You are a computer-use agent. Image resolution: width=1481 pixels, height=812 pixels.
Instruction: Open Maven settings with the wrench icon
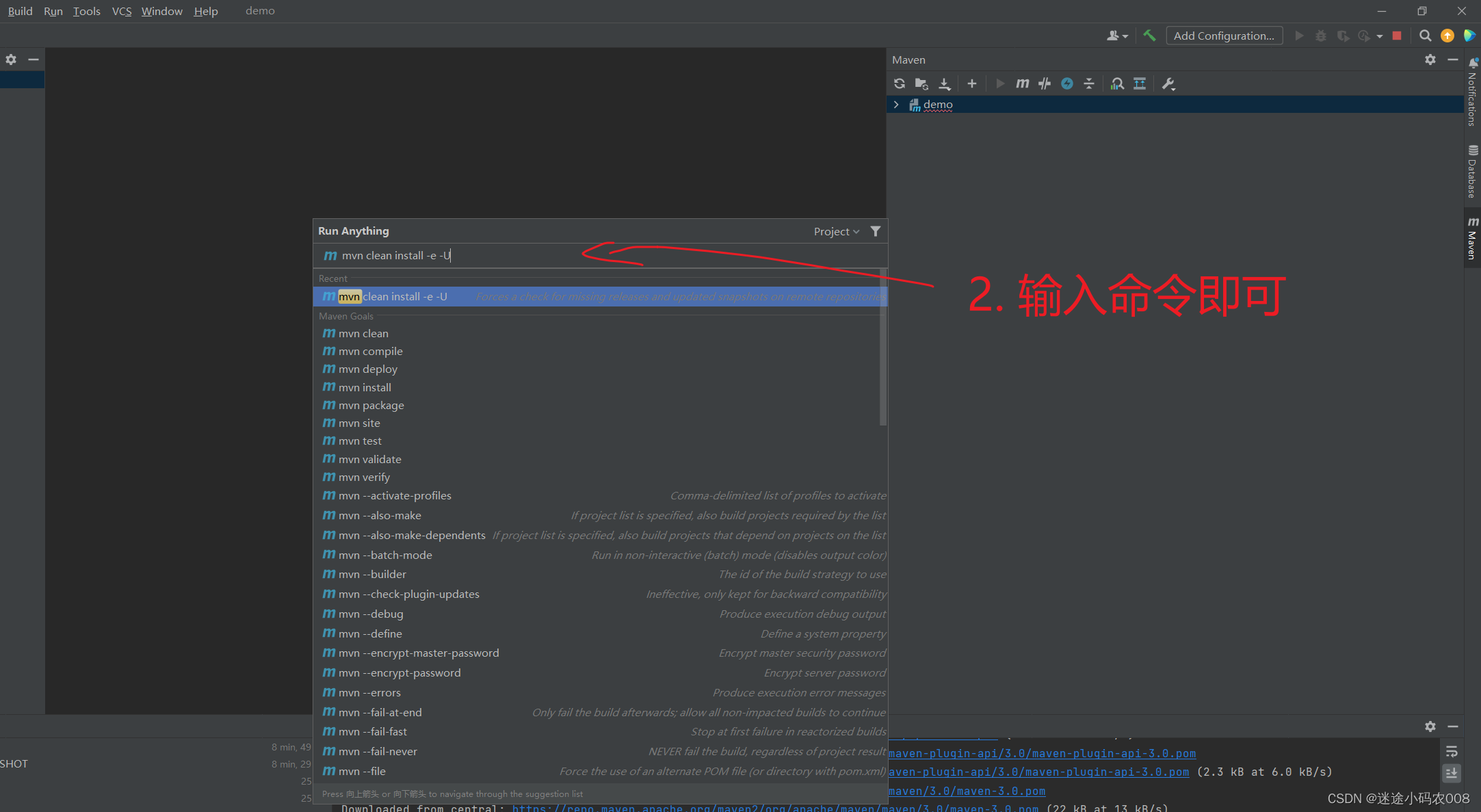tap(1169, 83)
